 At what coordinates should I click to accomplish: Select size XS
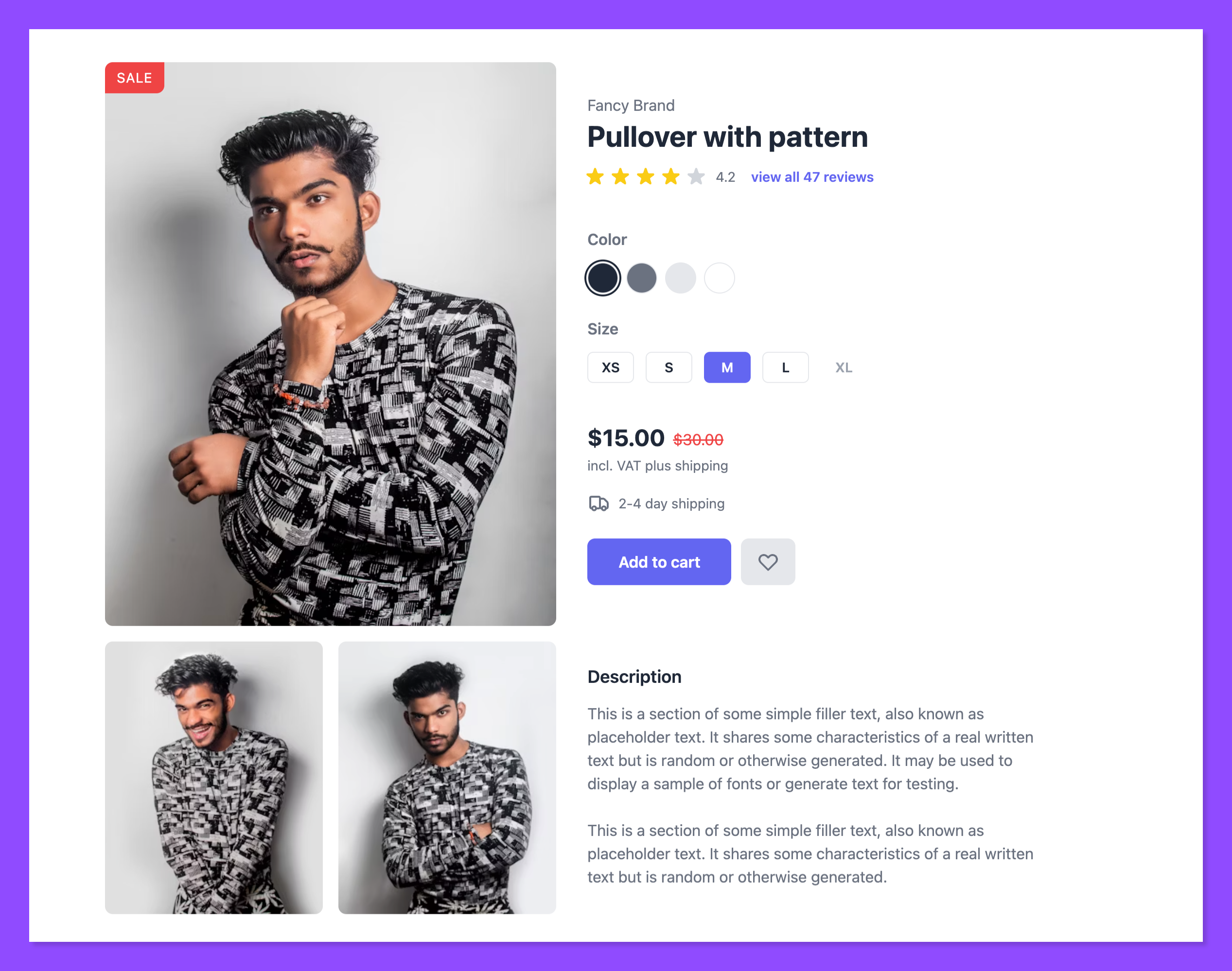(610, 367)
